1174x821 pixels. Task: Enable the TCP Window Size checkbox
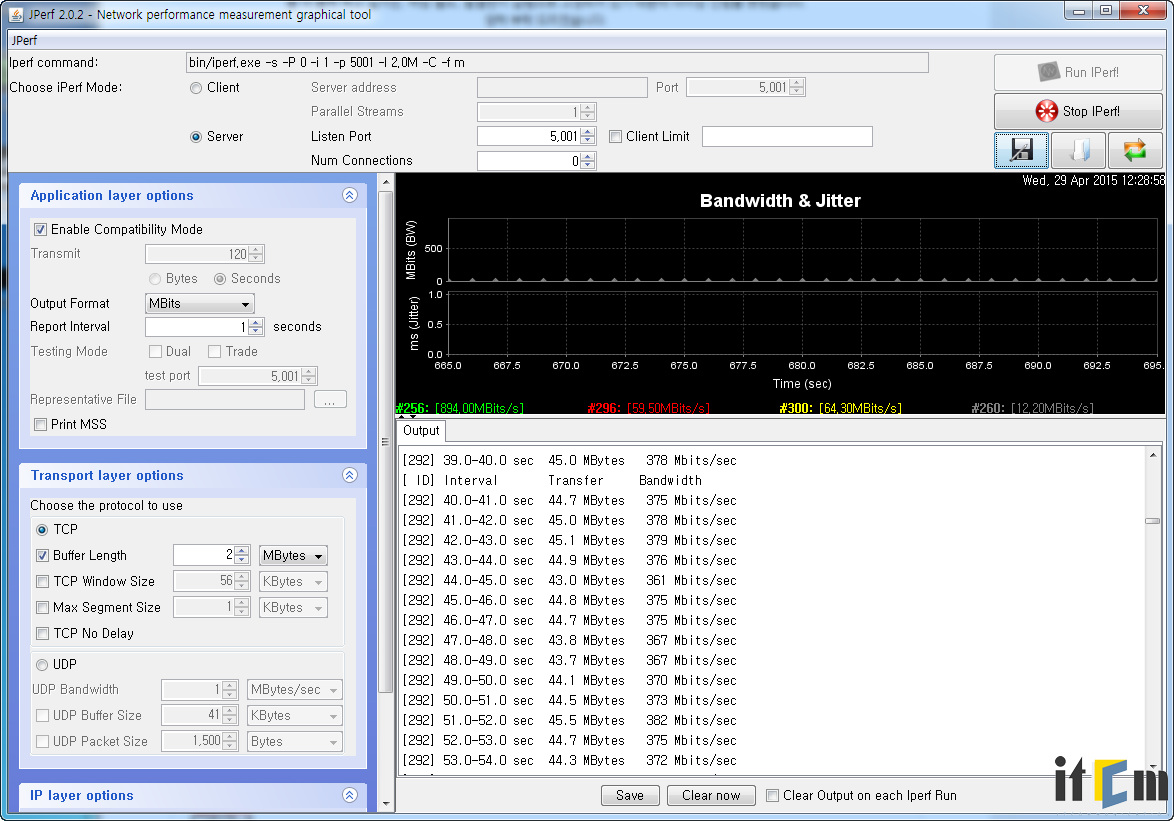(42, 582)
